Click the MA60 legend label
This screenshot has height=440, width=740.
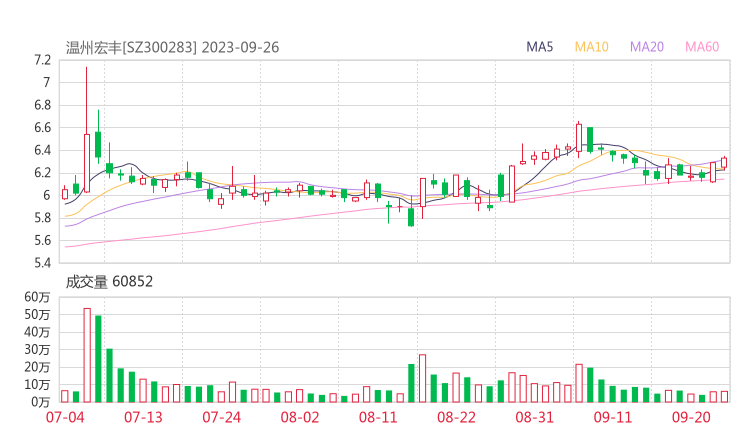point(702,47)
